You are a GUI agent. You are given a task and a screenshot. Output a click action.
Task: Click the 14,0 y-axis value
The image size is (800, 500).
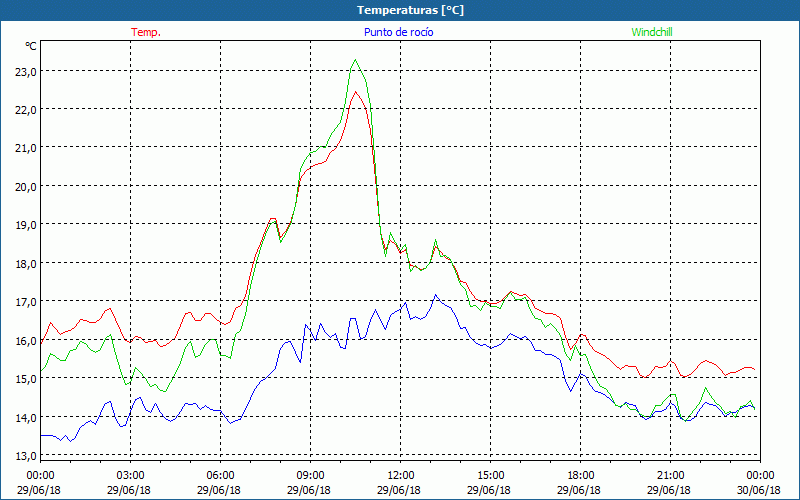pyautogui.click(x=26, y=418)
